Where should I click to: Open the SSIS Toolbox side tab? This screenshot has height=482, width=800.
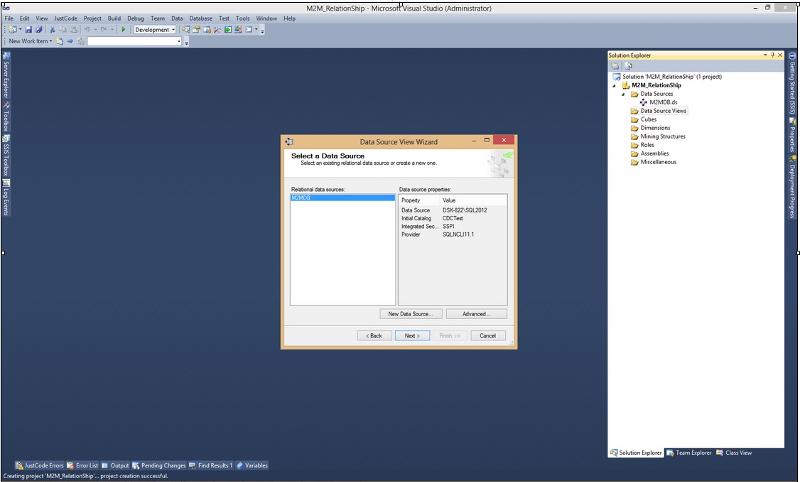[x=6, y=156]
